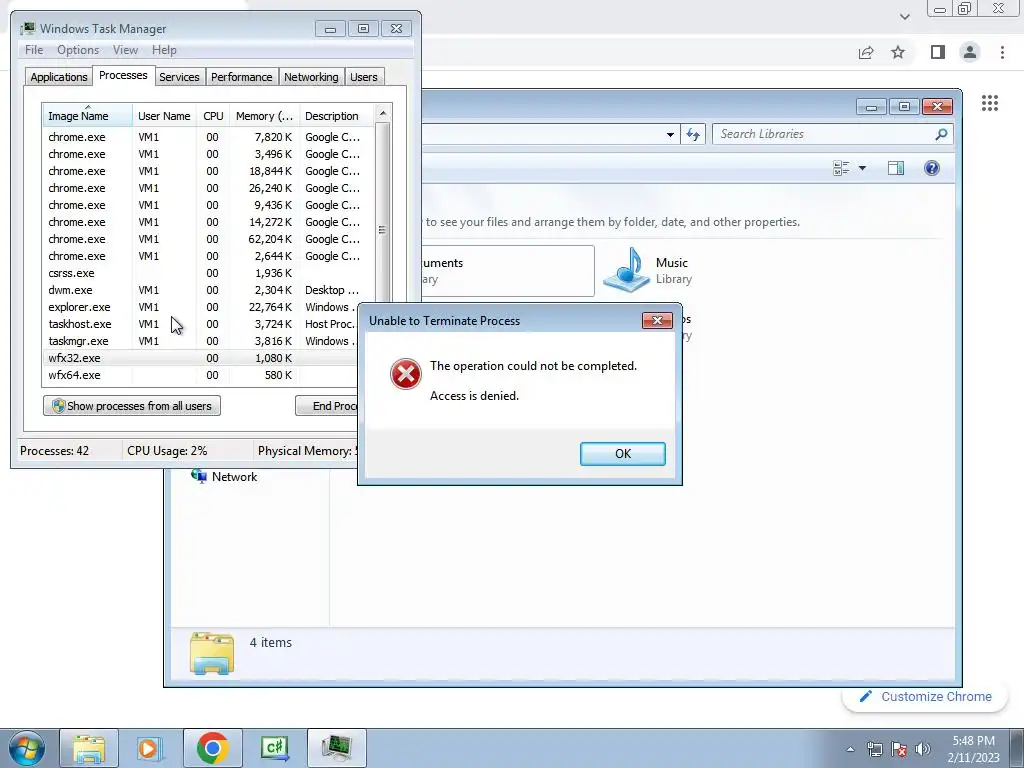This screenshot has height=768, width=1024.
Task: Select the Network item in navigation pane
Action: [x=224, y=477]
